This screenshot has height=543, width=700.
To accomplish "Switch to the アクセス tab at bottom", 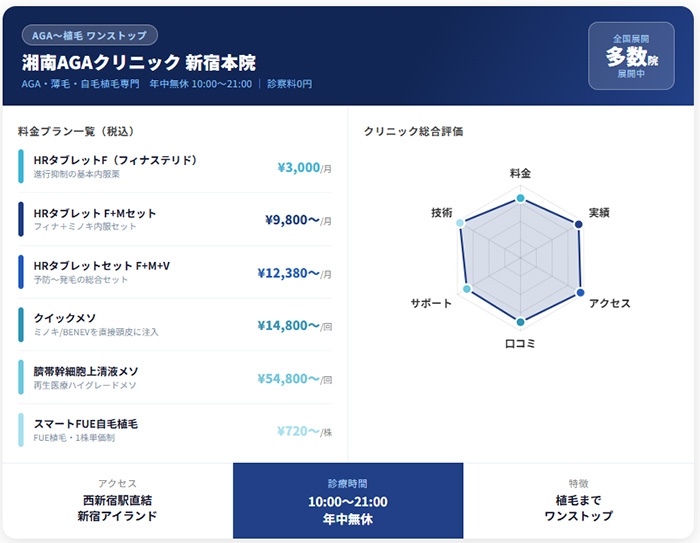I will 117,501.
